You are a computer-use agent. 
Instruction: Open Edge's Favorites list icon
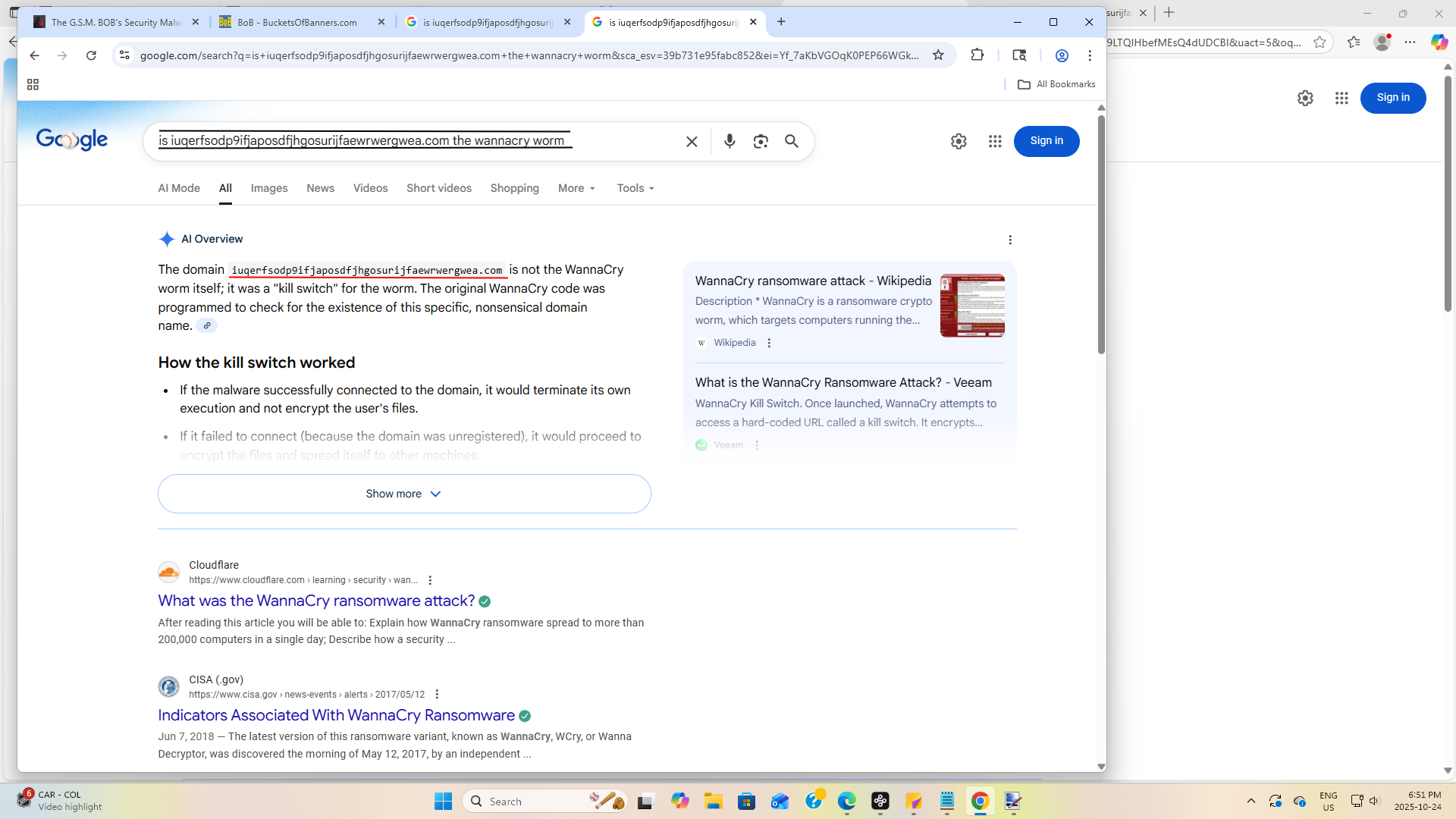[x=1354, y=42]
